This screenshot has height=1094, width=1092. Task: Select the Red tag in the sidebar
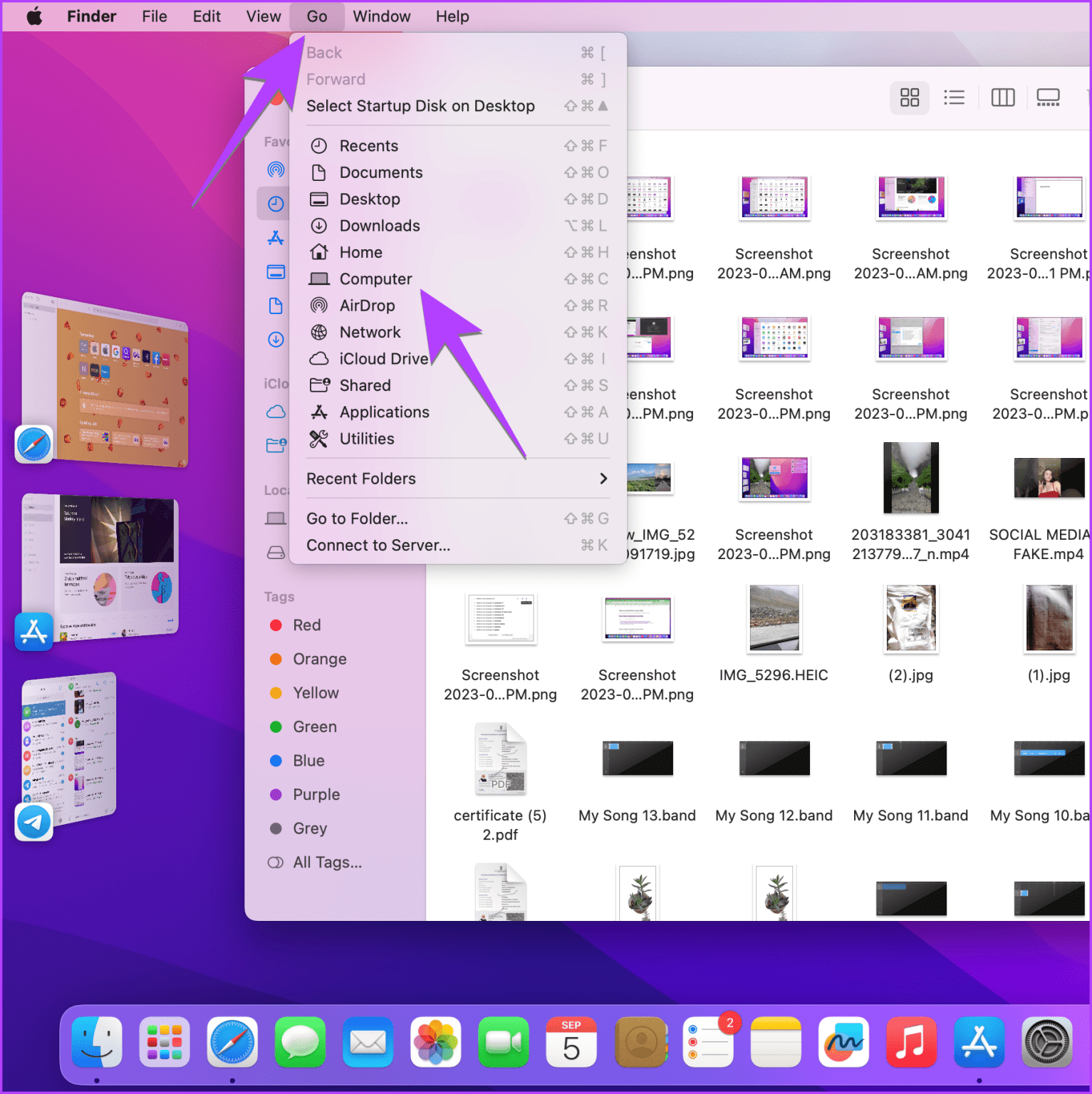pyautogui.click(x=306, y=625)
